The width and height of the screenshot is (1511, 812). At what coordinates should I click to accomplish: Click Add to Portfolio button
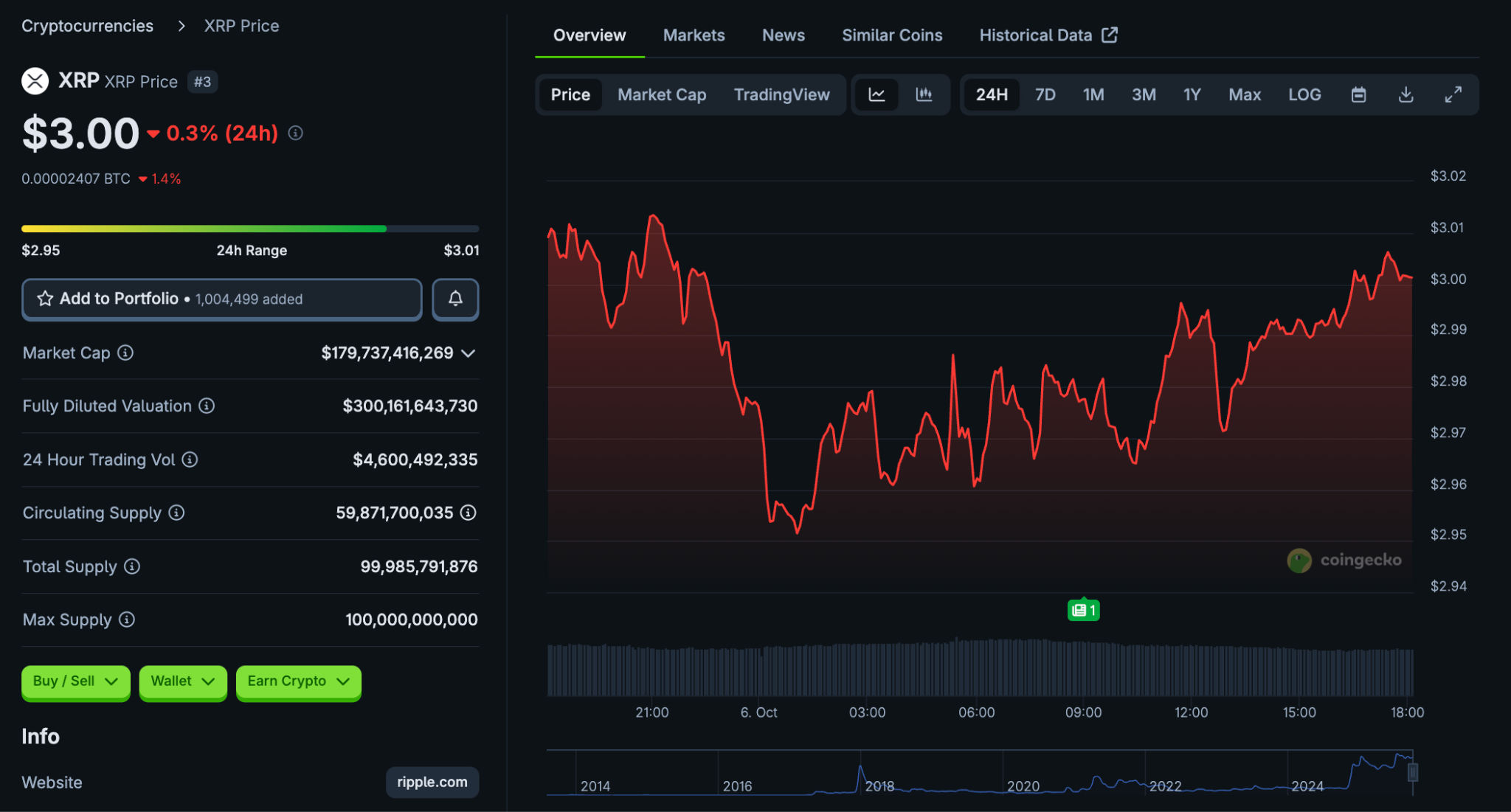[x=221, y=299]
